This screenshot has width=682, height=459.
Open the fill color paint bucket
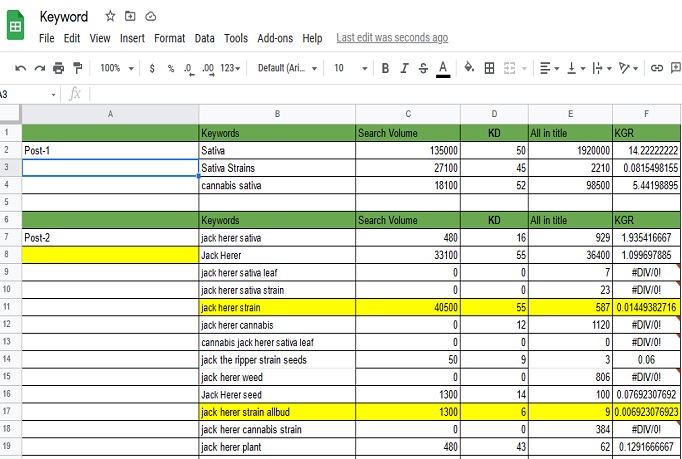(x=466, y=68)
